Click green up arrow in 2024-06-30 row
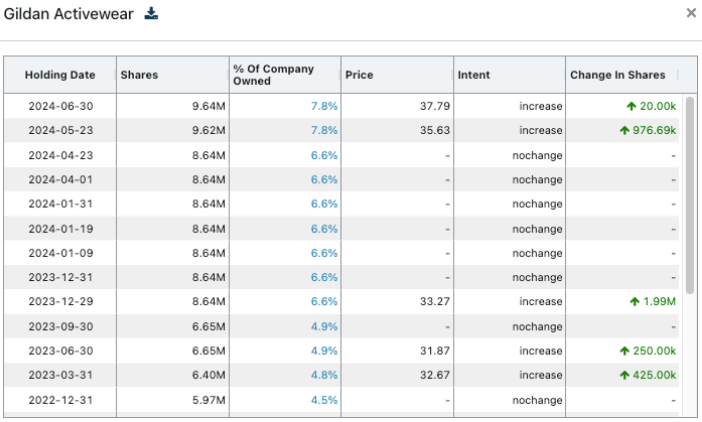Viewport: 702px width, 422px height. (x=631, y=106)
